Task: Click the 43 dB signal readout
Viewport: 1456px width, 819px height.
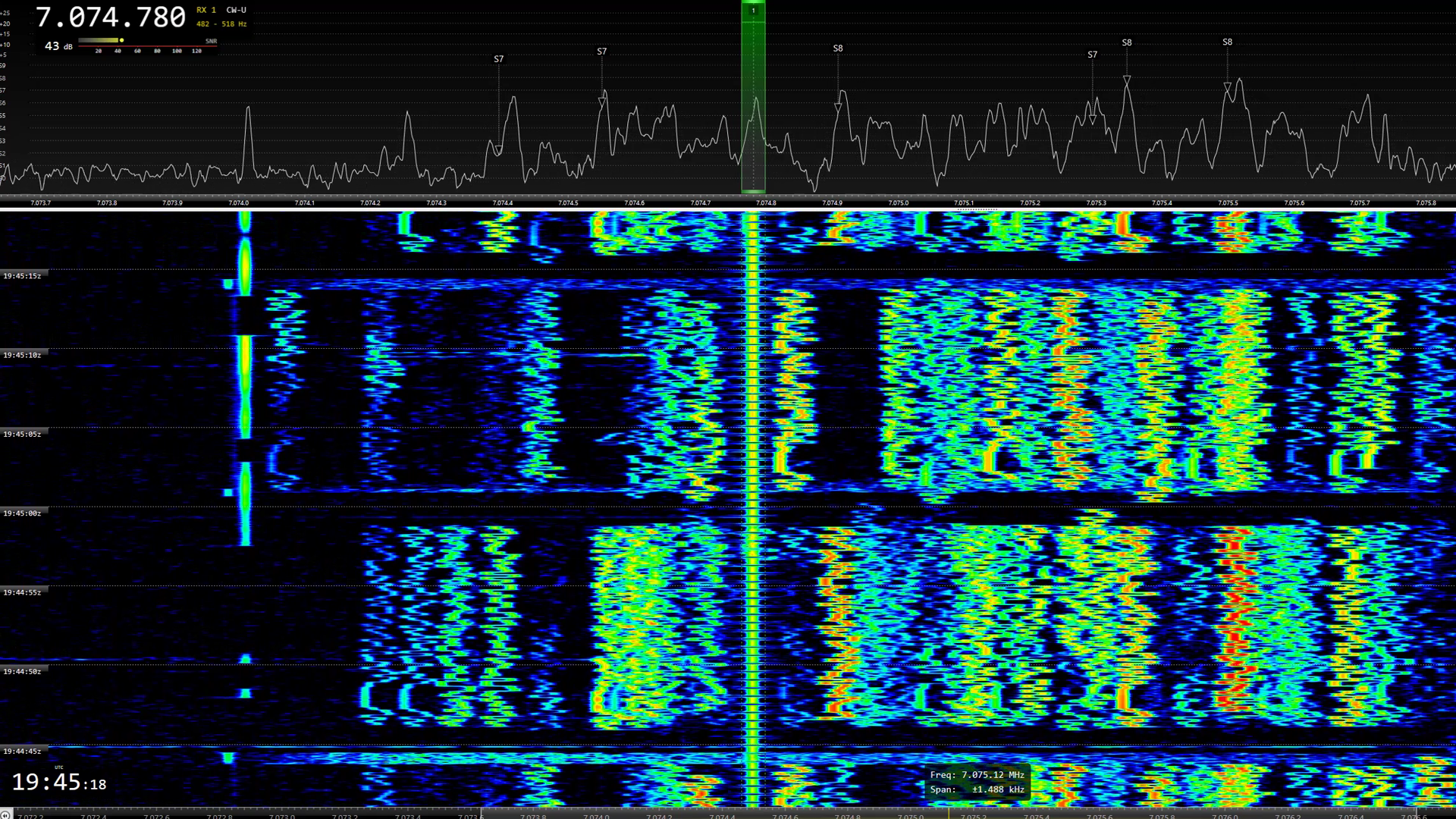Action: [58, 46]
